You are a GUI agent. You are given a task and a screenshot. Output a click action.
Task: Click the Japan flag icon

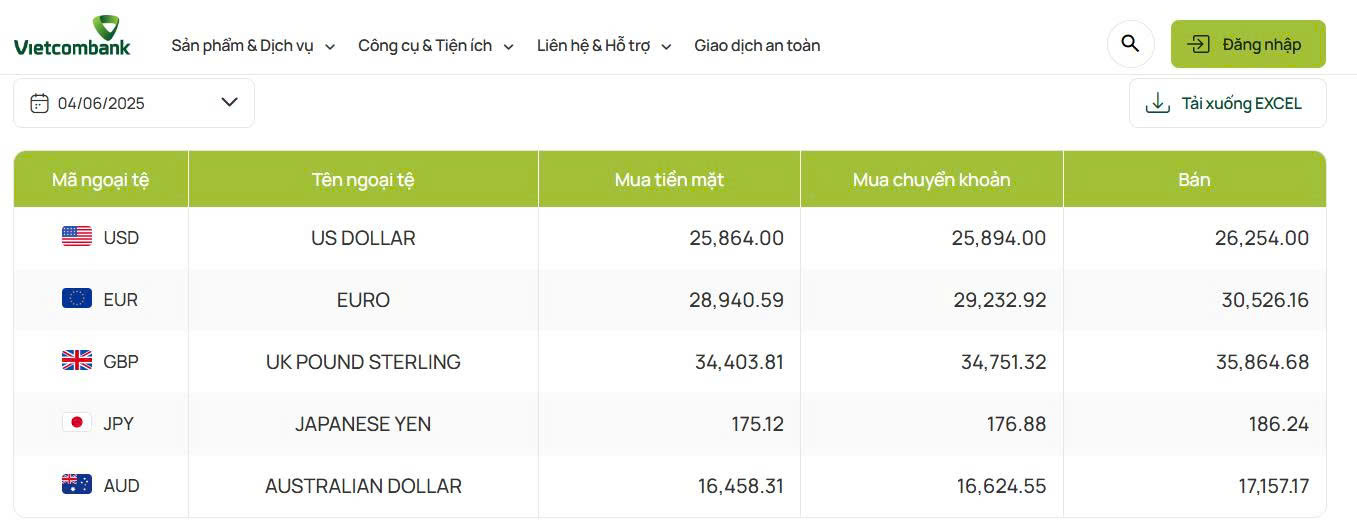click(77, 423)
